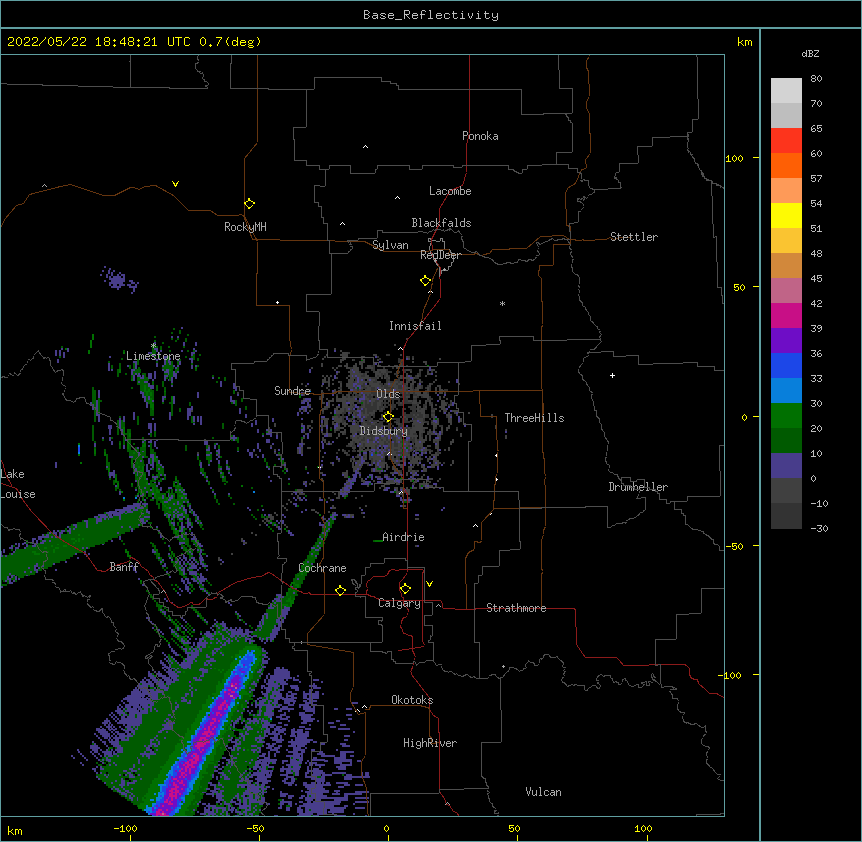Click the Drumheller label
The image size is (862, 842).
tap(638, 487)
